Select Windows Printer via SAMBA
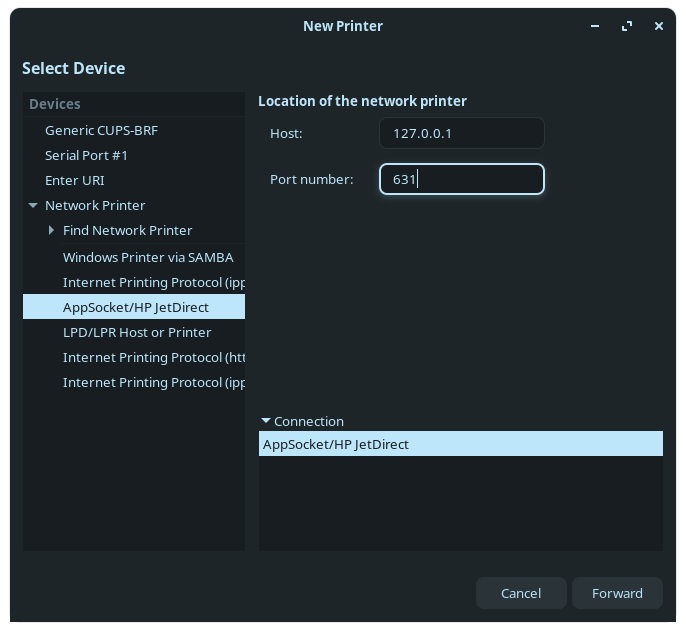Viewport: 686px width, 632px height. pyautogui.click(x=148, y=257)
